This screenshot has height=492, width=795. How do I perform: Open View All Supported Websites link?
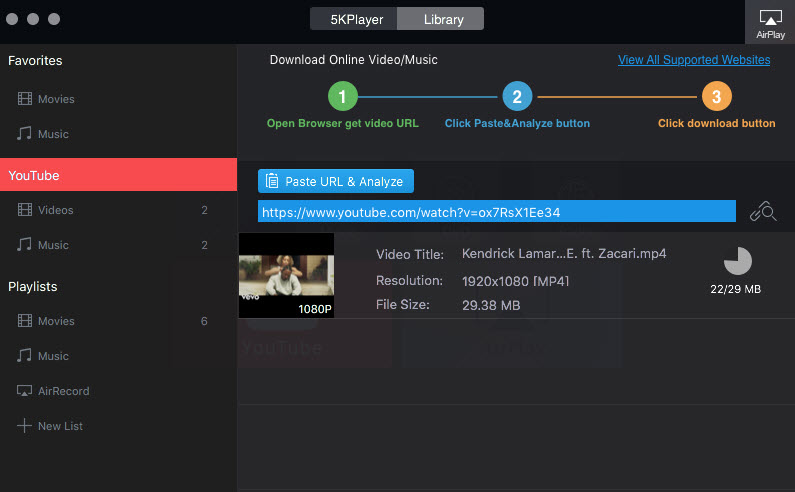point(694,60)
